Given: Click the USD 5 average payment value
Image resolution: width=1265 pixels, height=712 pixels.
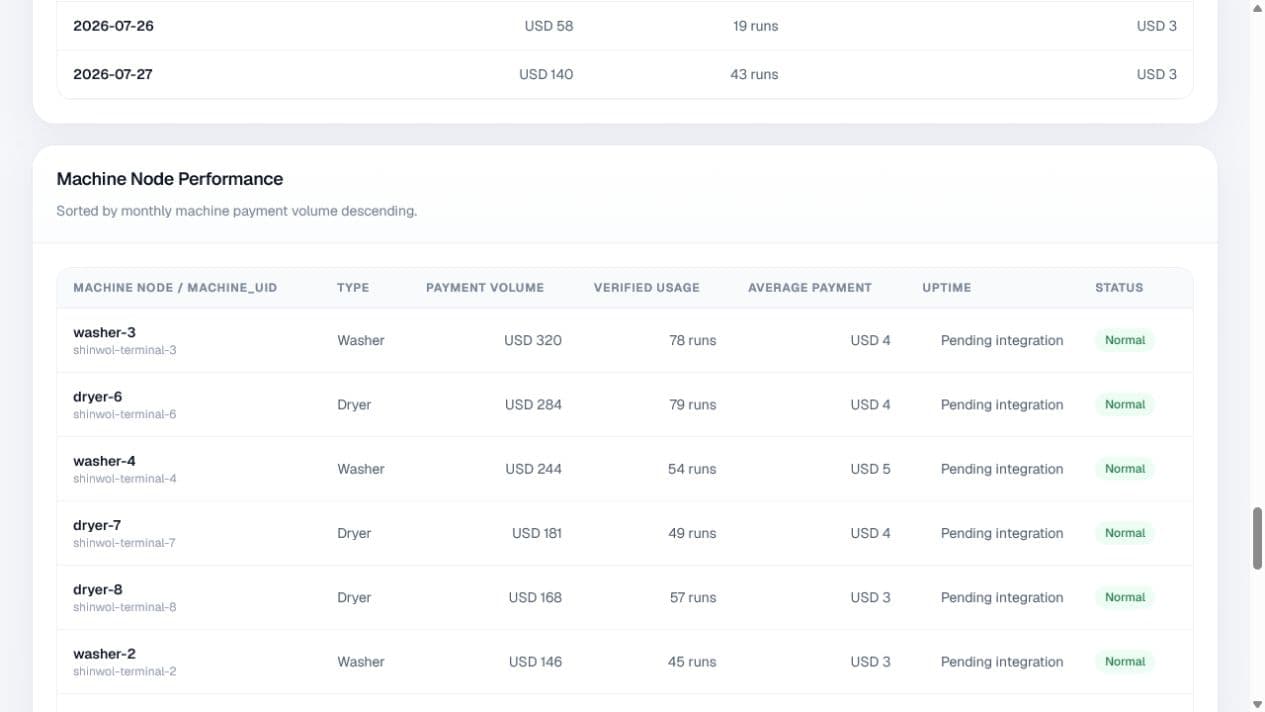Looking at the screenshot, I should pyautogui.click(x=870, y=469).
